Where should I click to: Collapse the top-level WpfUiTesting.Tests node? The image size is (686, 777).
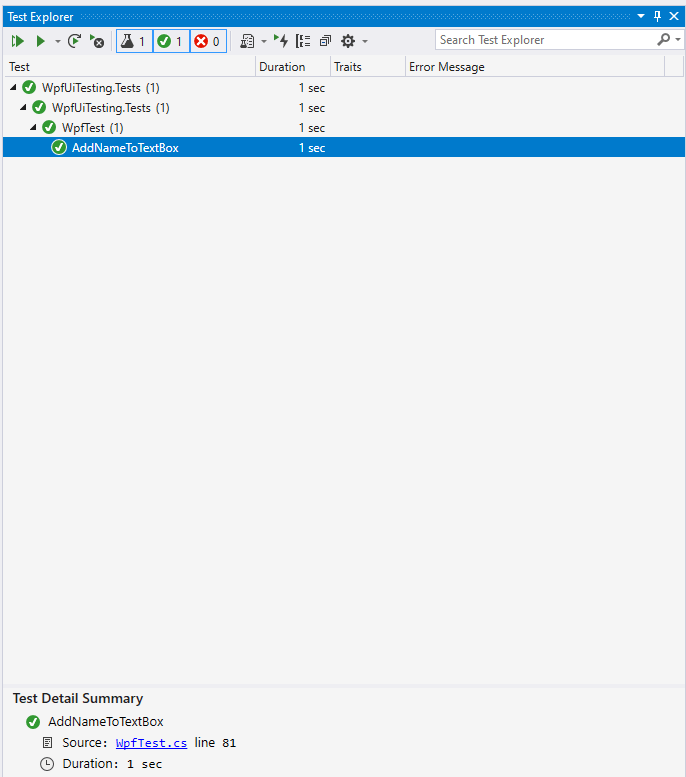tap(13, 88)
